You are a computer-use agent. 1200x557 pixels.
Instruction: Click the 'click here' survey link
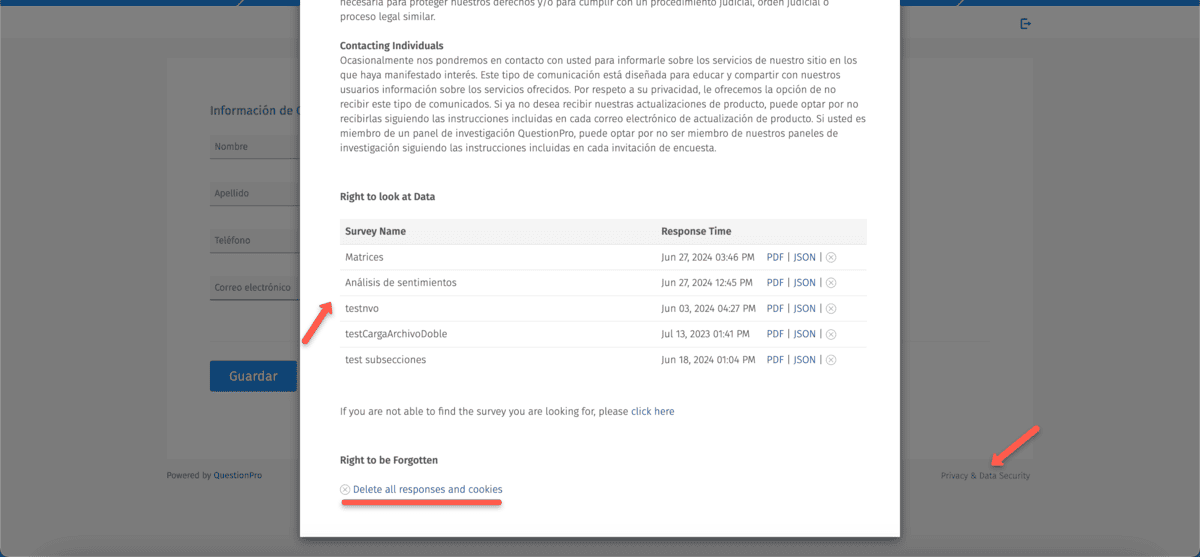pos(652,411)
